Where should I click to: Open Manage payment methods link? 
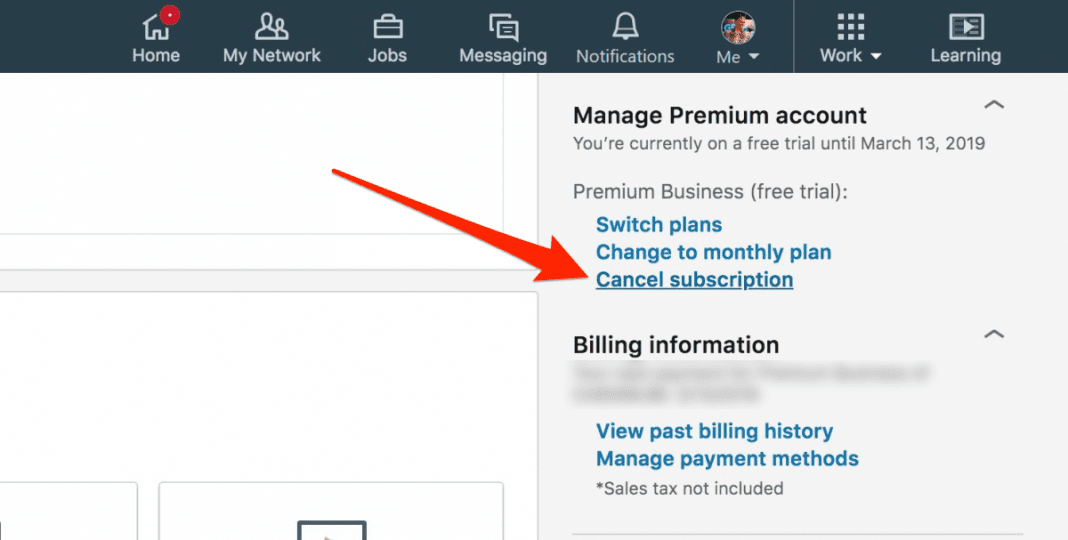point(727,459)
